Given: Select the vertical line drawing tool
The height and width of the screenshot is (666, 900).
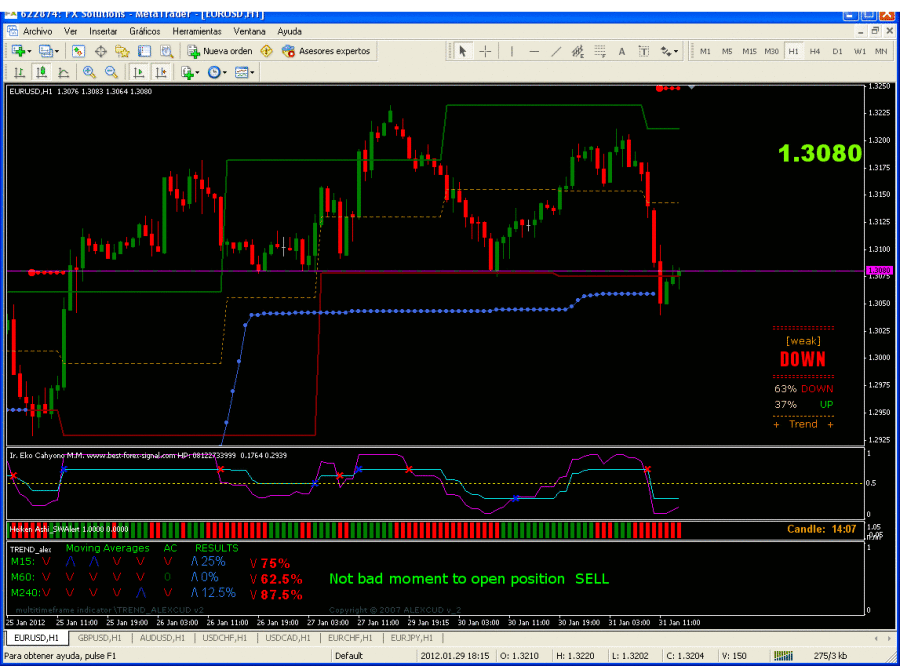Looking at the screenshot, I should pyautogui.click(x=512, y=51).
